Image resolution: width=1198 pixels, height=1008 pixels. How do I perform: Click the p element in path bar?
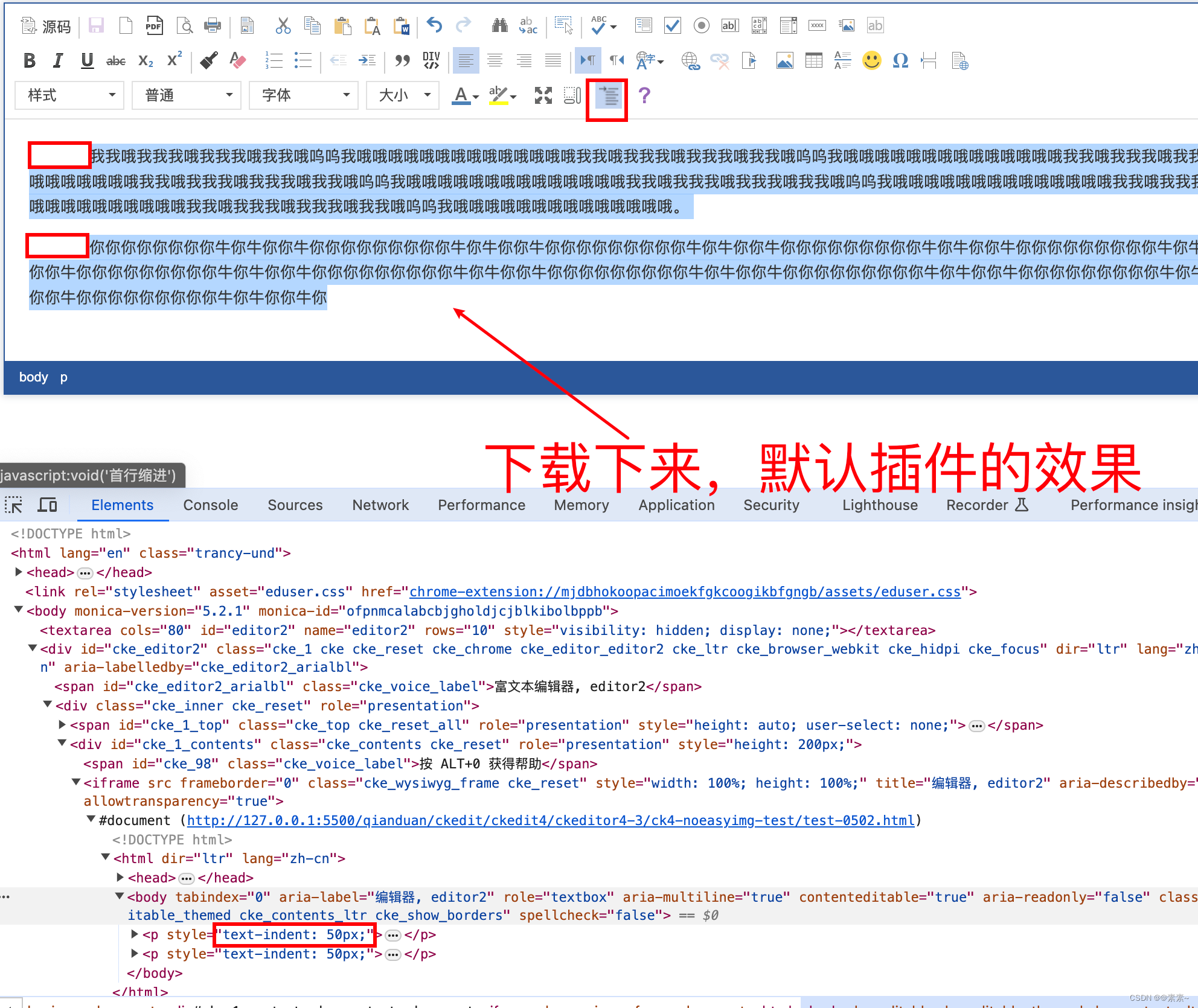coord(63,377)
